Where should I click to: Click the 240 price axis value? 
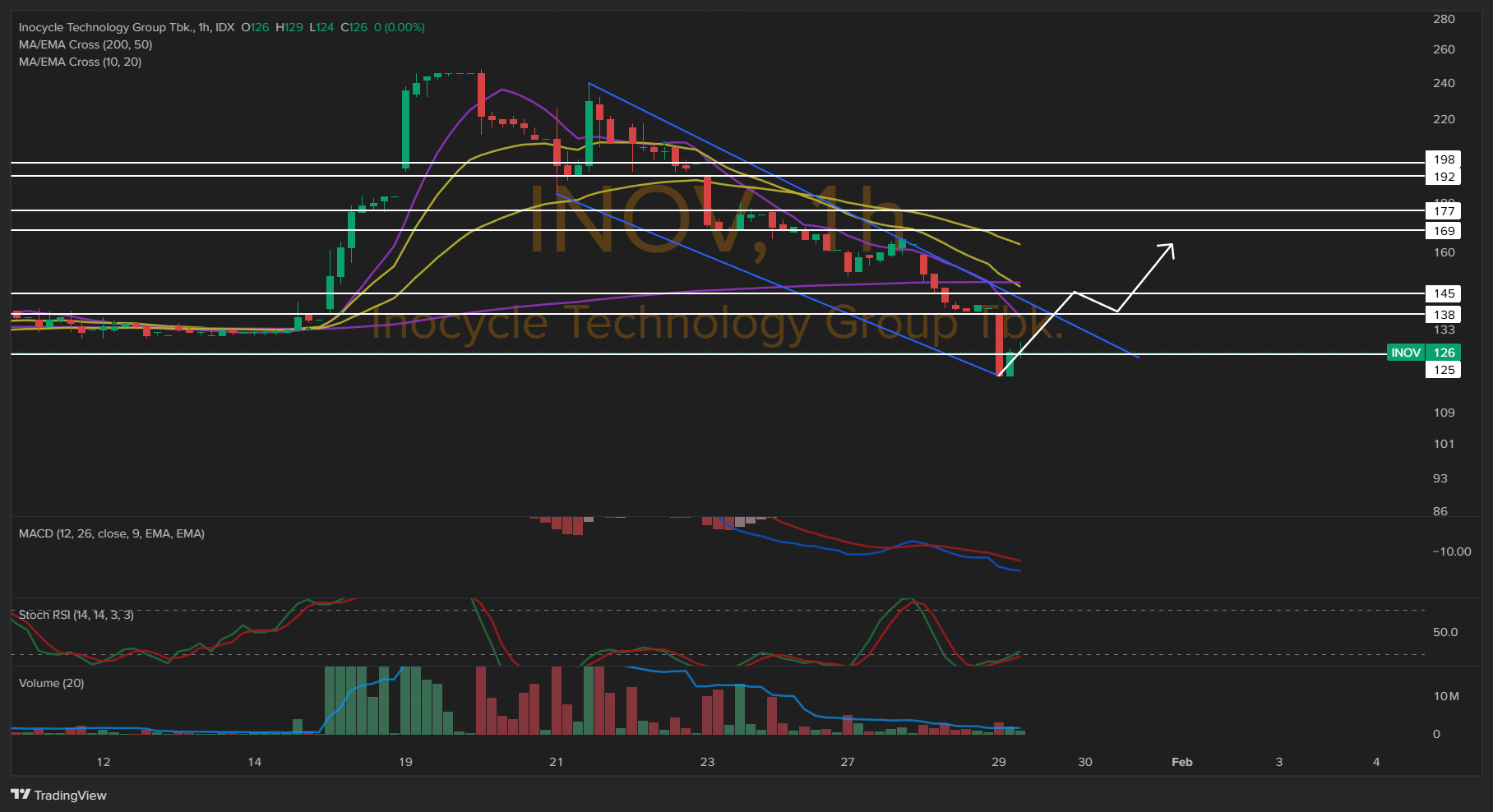pyautogui.click(x=1444, y=83)
